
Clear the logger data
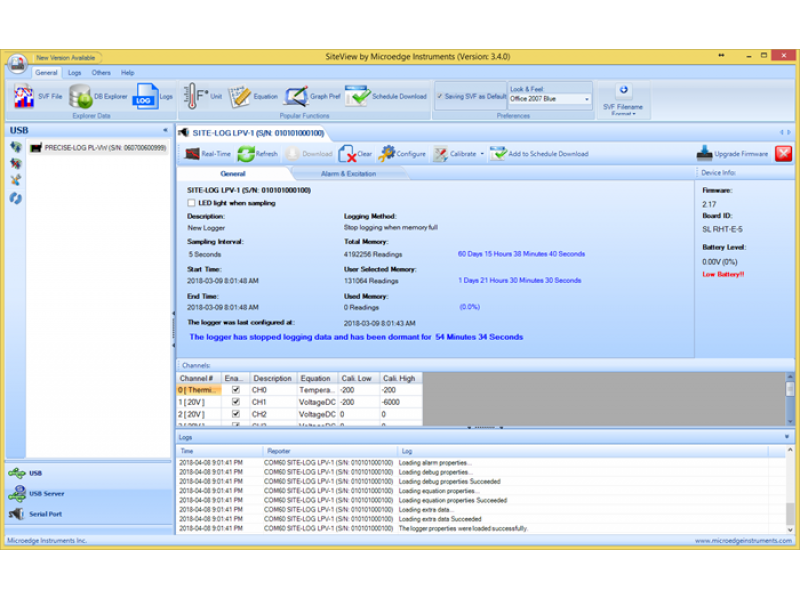point(355,154)
